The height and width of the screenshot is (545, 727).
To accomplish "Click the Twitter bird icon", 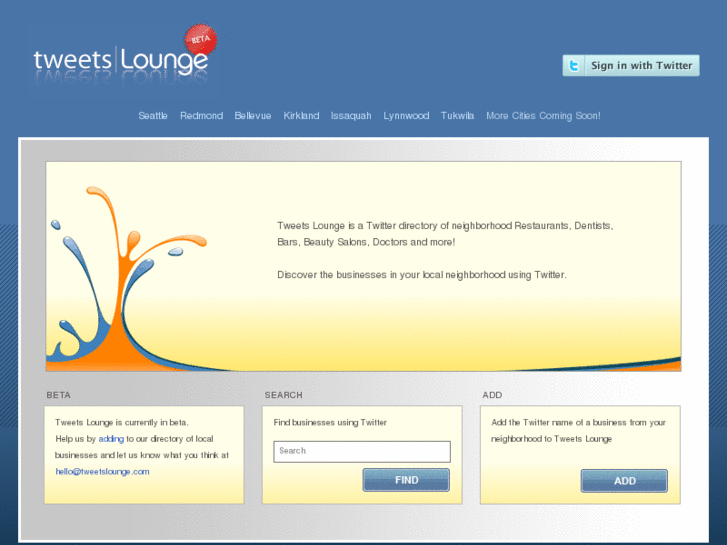I will (574, 65).
